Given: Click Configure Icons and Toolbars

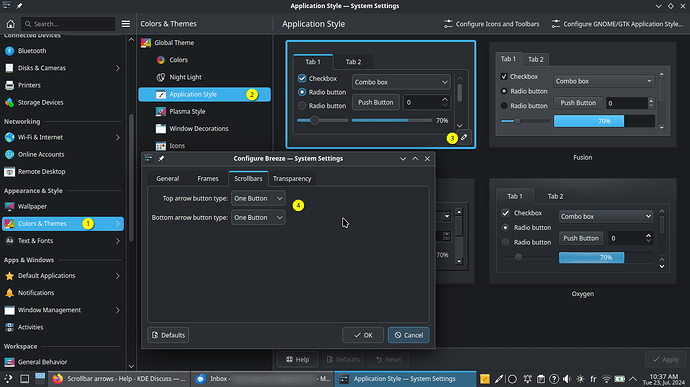Looking at the screenshot, I should point(492,24).
